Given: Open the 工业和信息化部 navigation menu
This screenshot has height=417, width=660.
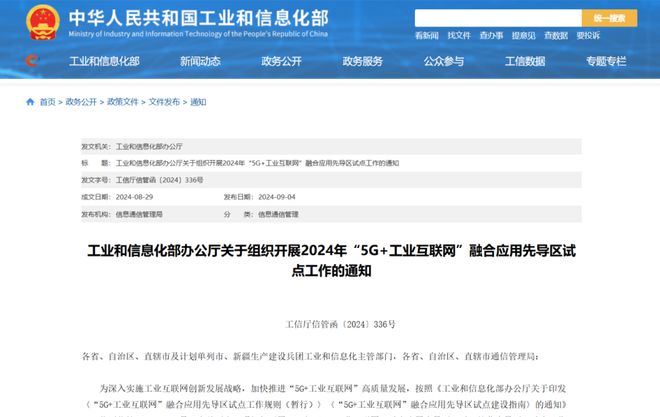Looking at the screenshot, I should tap(104, 61).
